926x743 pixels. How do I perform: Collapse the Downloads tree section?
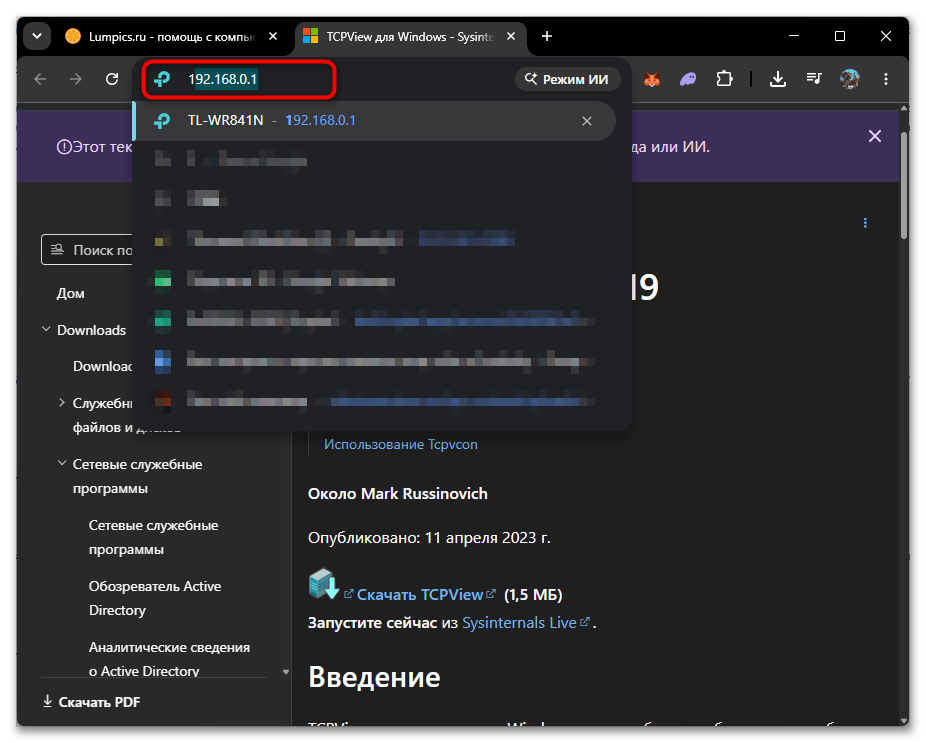click(x=45, y=329)
